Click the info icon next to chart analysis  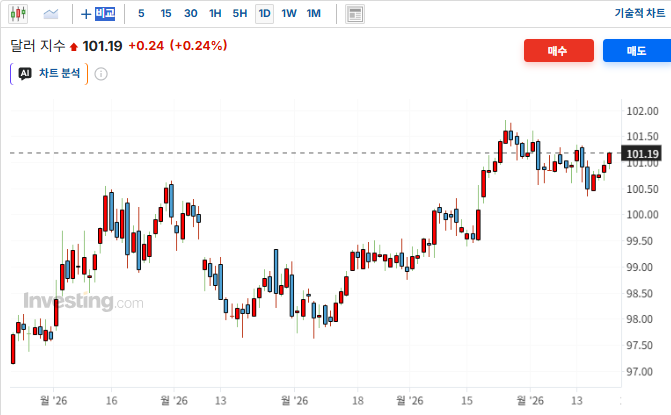click(x=101, y=74)
